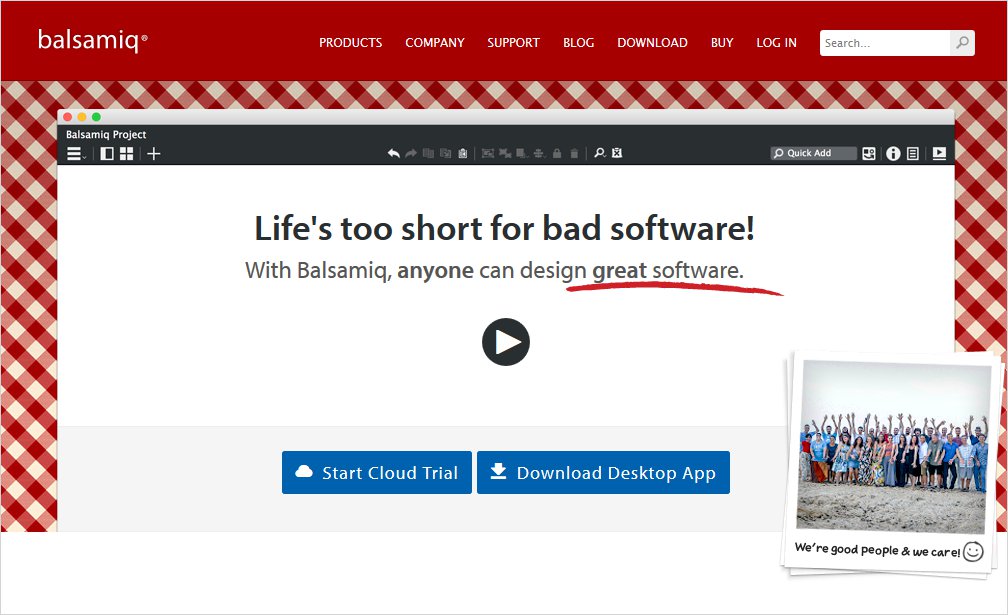Click the search magnifier icon in header

pyautogui.click(x=962, y=43)
